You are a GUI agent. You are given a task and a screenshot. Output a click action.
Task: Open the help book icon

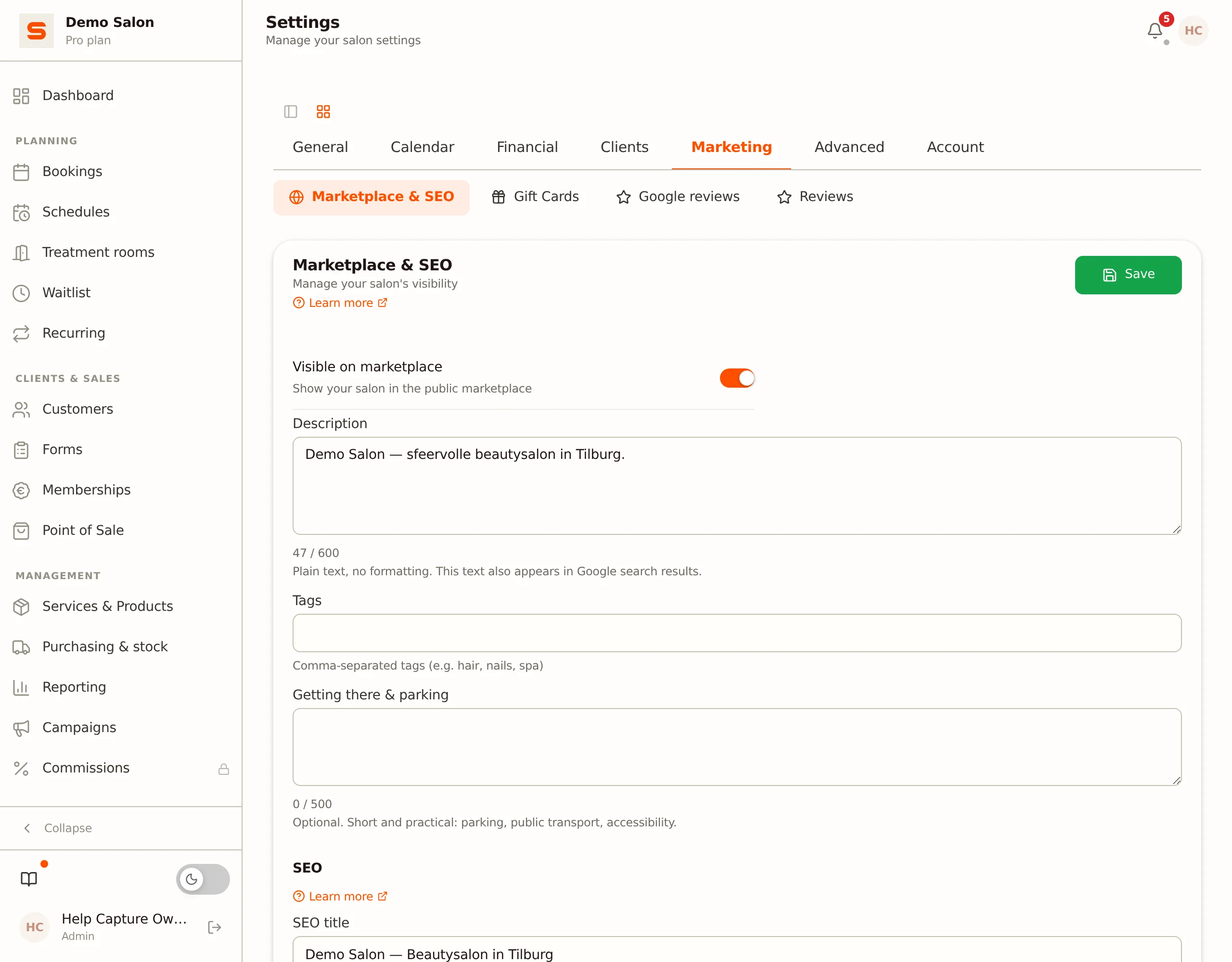click(29, 878)
